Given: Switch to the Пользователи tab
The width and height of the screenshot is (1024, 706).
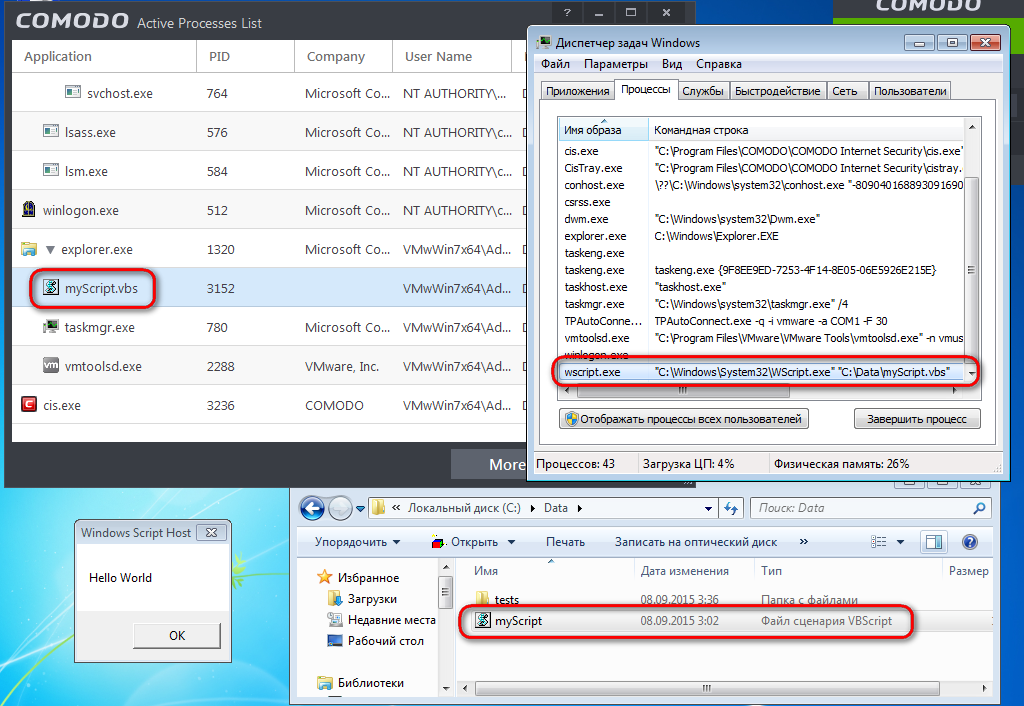Looking at the screenshot, I should point(910,91).
